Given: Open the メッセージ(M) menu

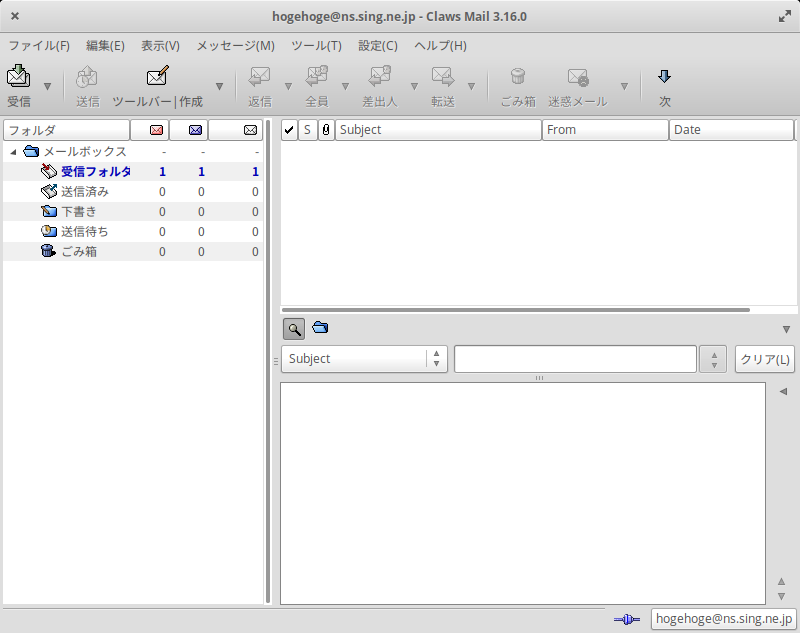Looking at the screenshot, I should pos(236,46).
